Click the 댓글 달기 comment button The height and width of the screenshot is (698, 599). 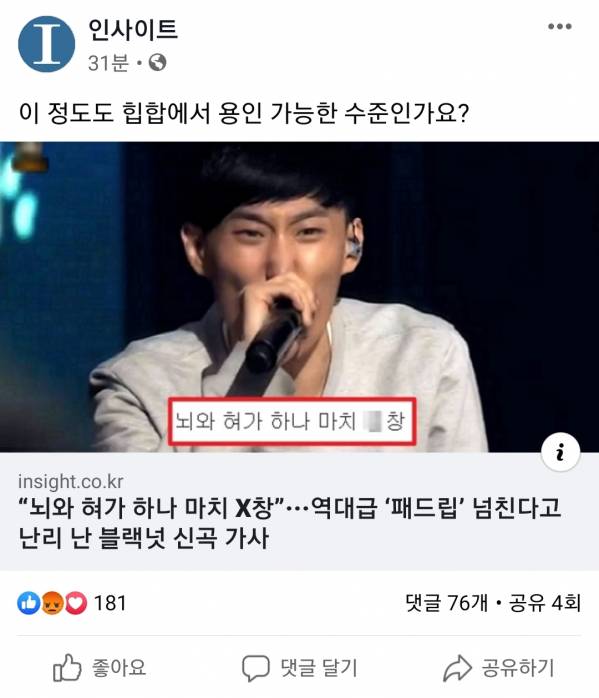pyautogui.click(x=300, y=668)
